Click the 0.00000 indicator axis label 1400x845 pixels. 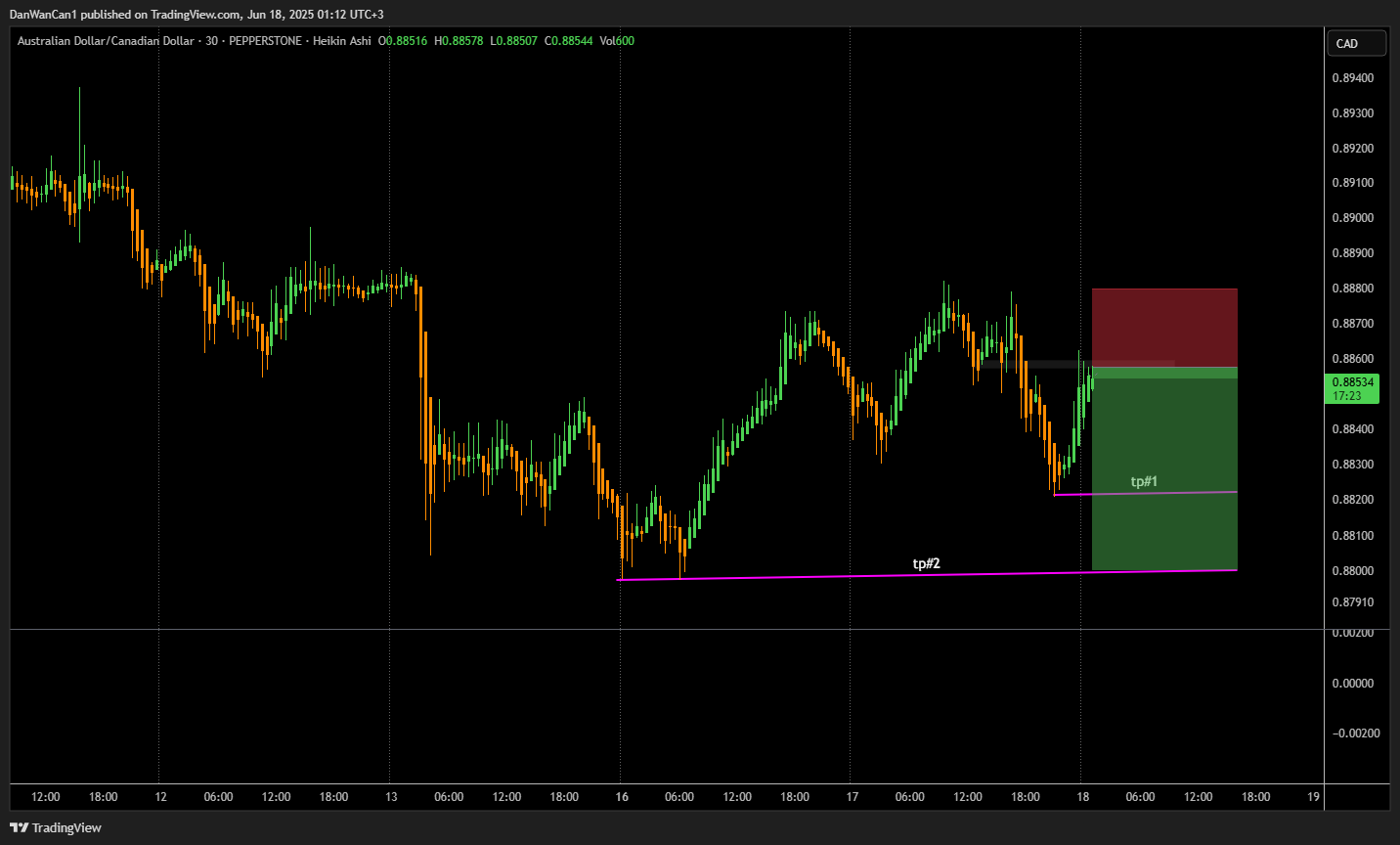click(1352, 684)
